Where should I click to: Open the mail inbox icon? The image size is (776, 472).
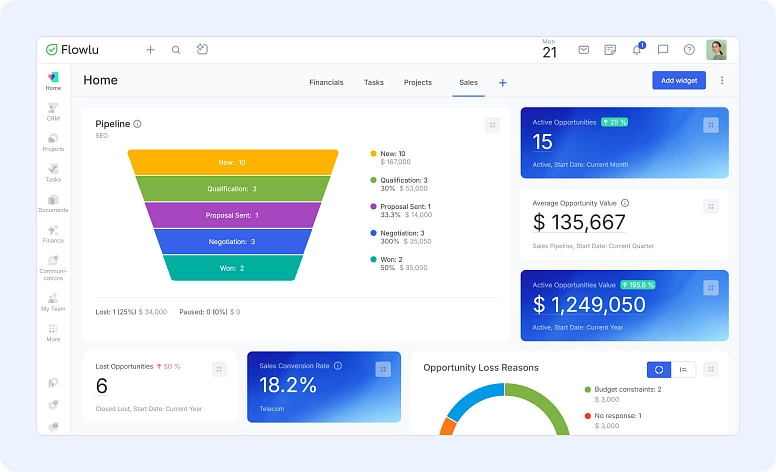click(x=584, y=49)
